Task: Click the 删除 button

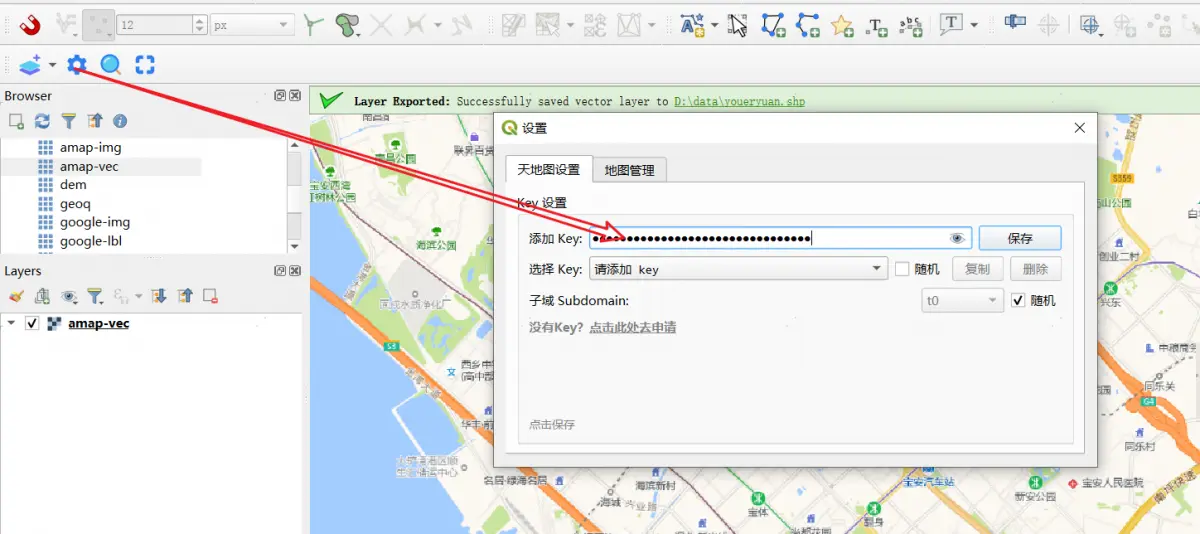Action: pyautogui.click(x=1035, y=269)
